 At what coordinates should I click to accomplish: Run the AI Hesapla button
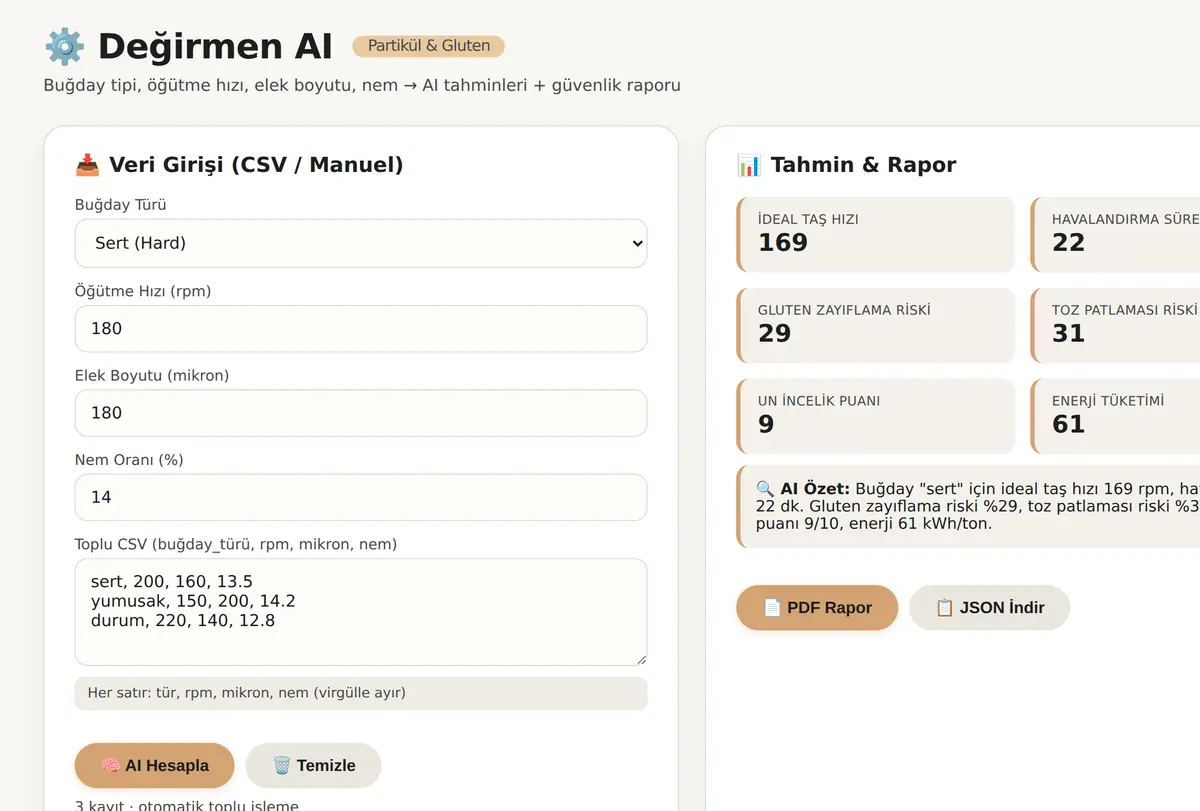[155, 766]
